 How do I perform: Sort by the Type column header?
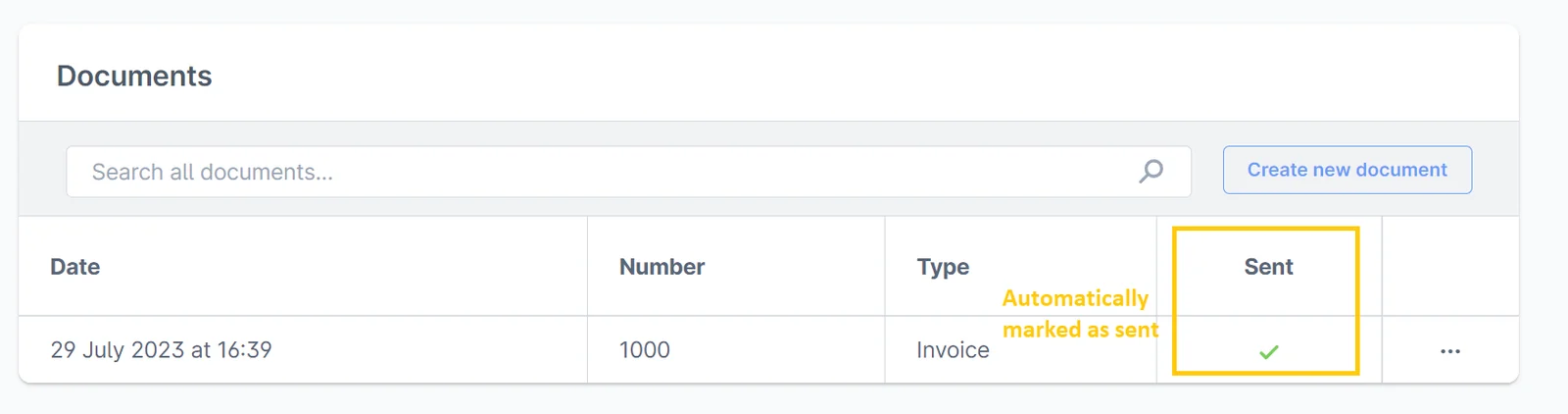(x=943, y=267)
